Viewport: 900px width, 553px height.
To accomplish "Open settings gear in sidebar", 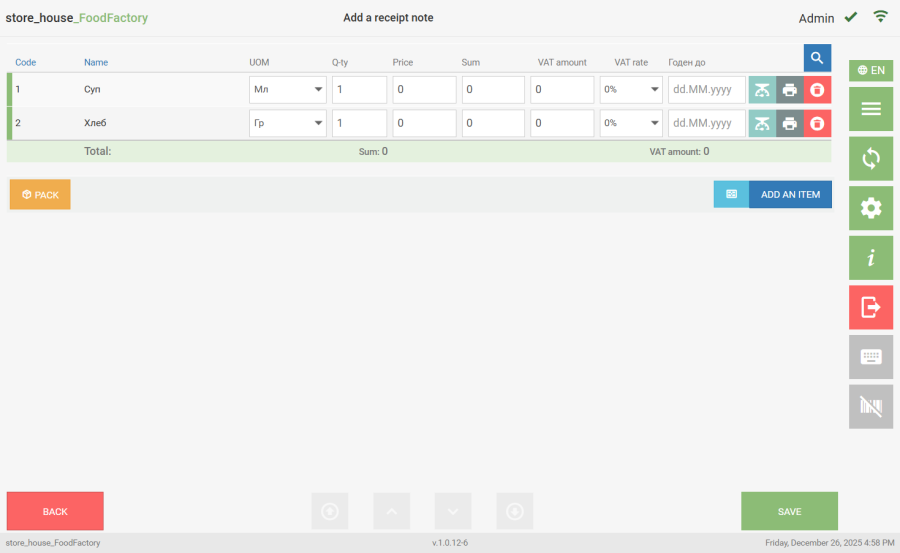I will 870,208.
